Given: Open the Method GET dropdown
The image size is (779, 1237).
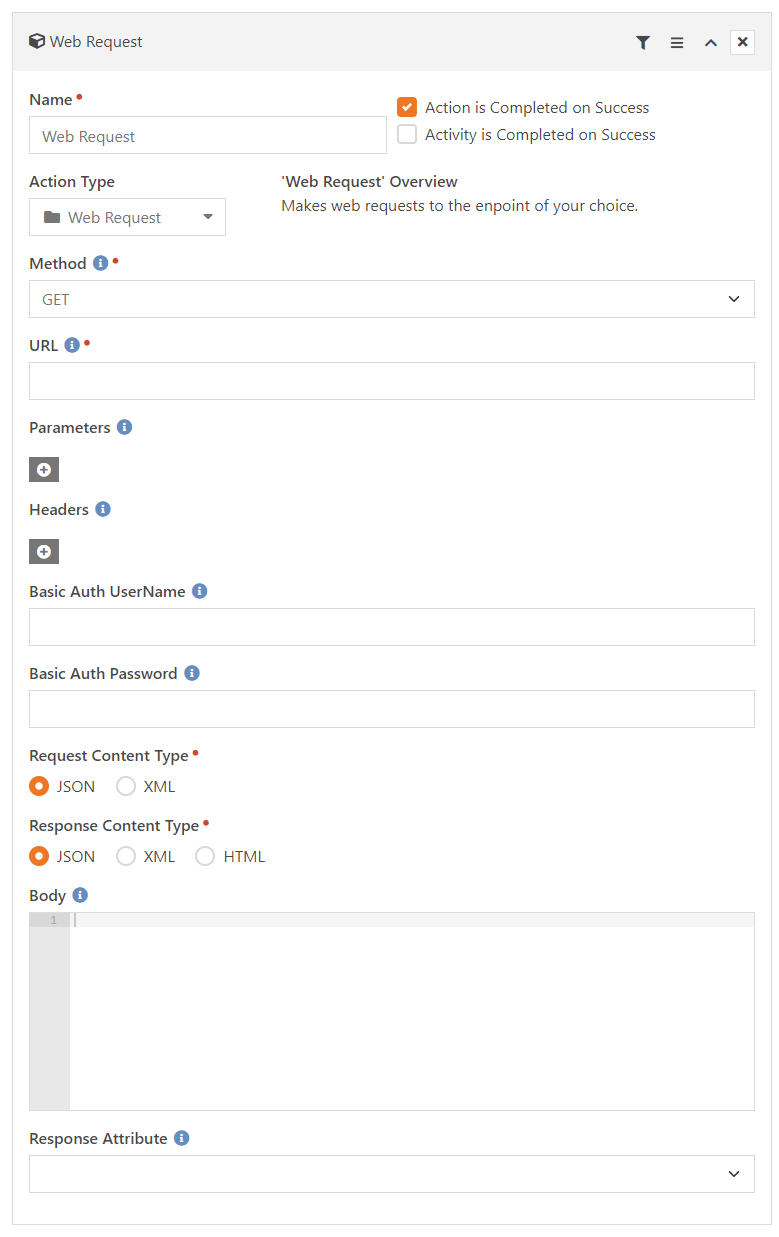Looking at the screenshot, I should tap(392, 299).
